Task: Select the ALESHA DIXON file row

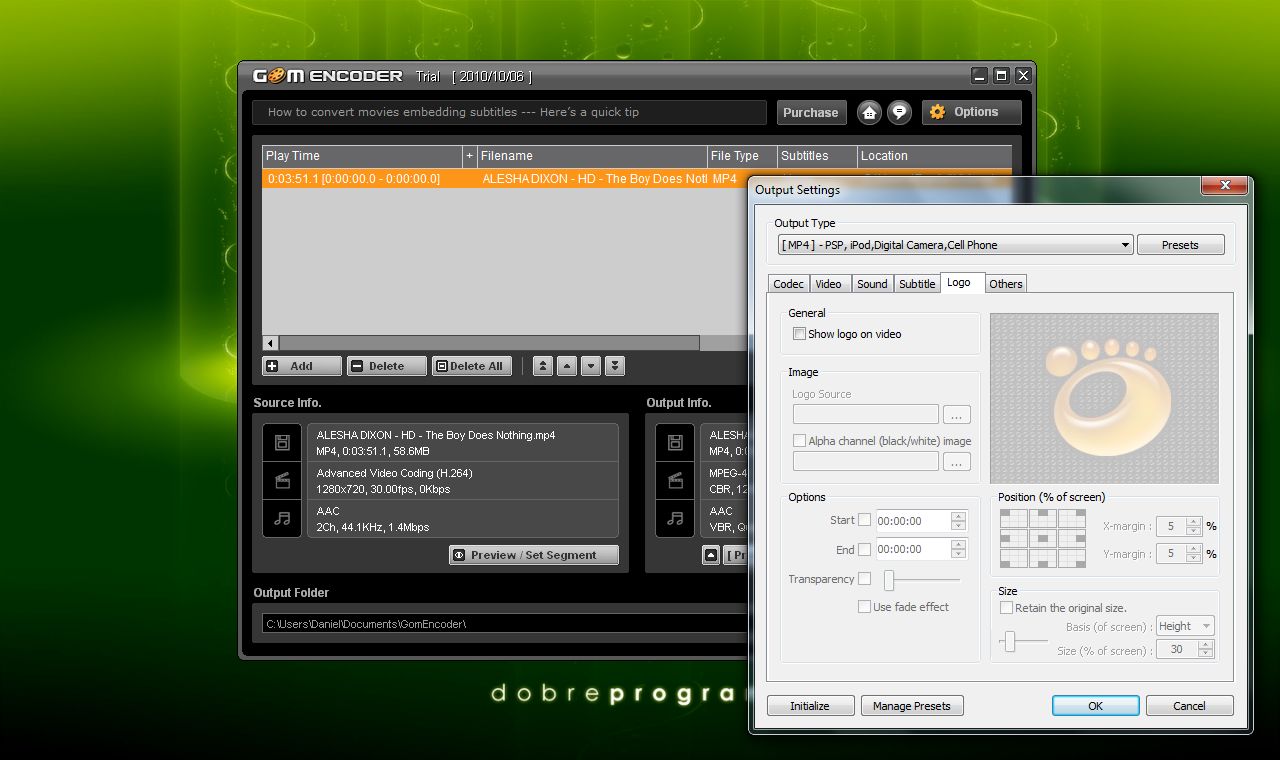Action: [505, 179]
